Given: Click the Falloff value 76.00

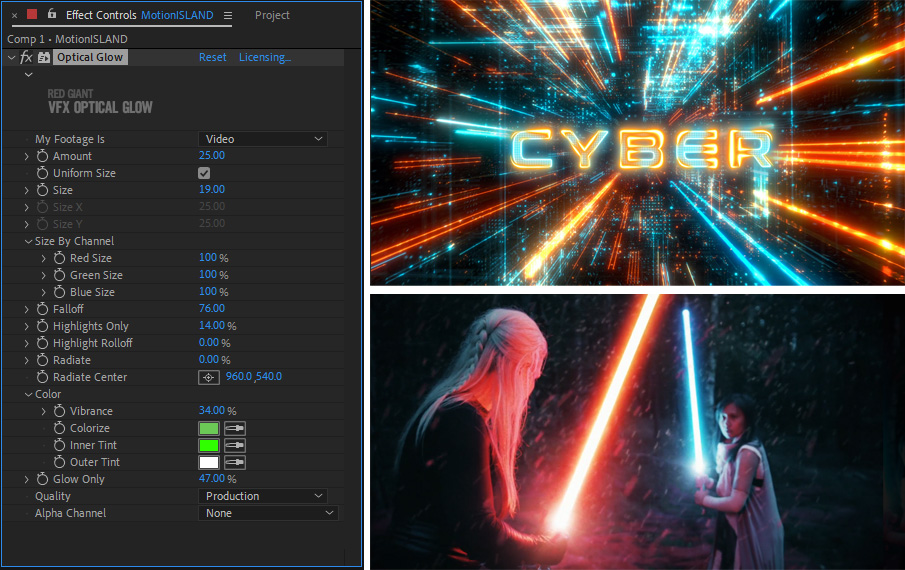Looking at the screenshot, I should click(x=212, y=308).
